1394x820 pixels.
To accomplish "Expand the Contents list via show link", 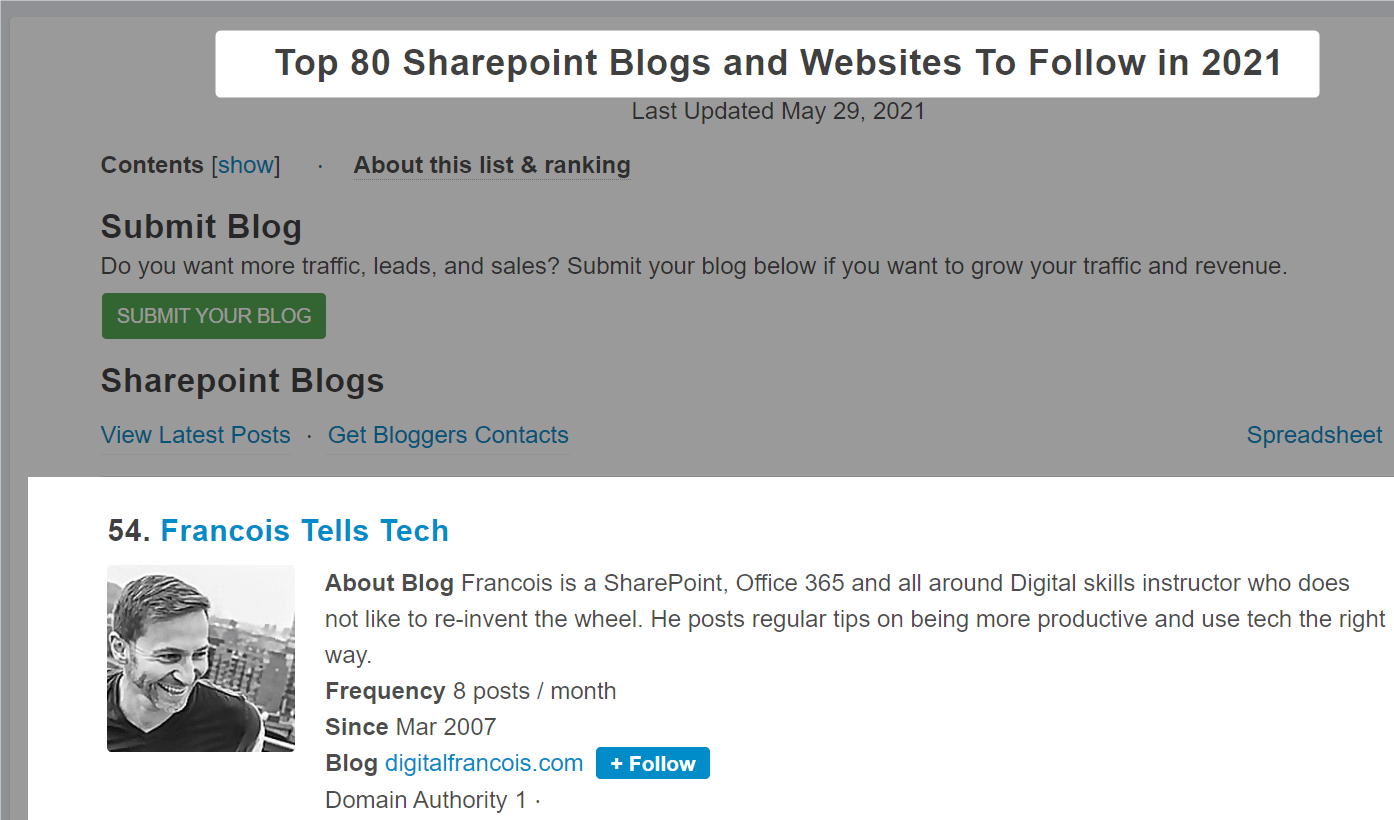I will 245,166.
